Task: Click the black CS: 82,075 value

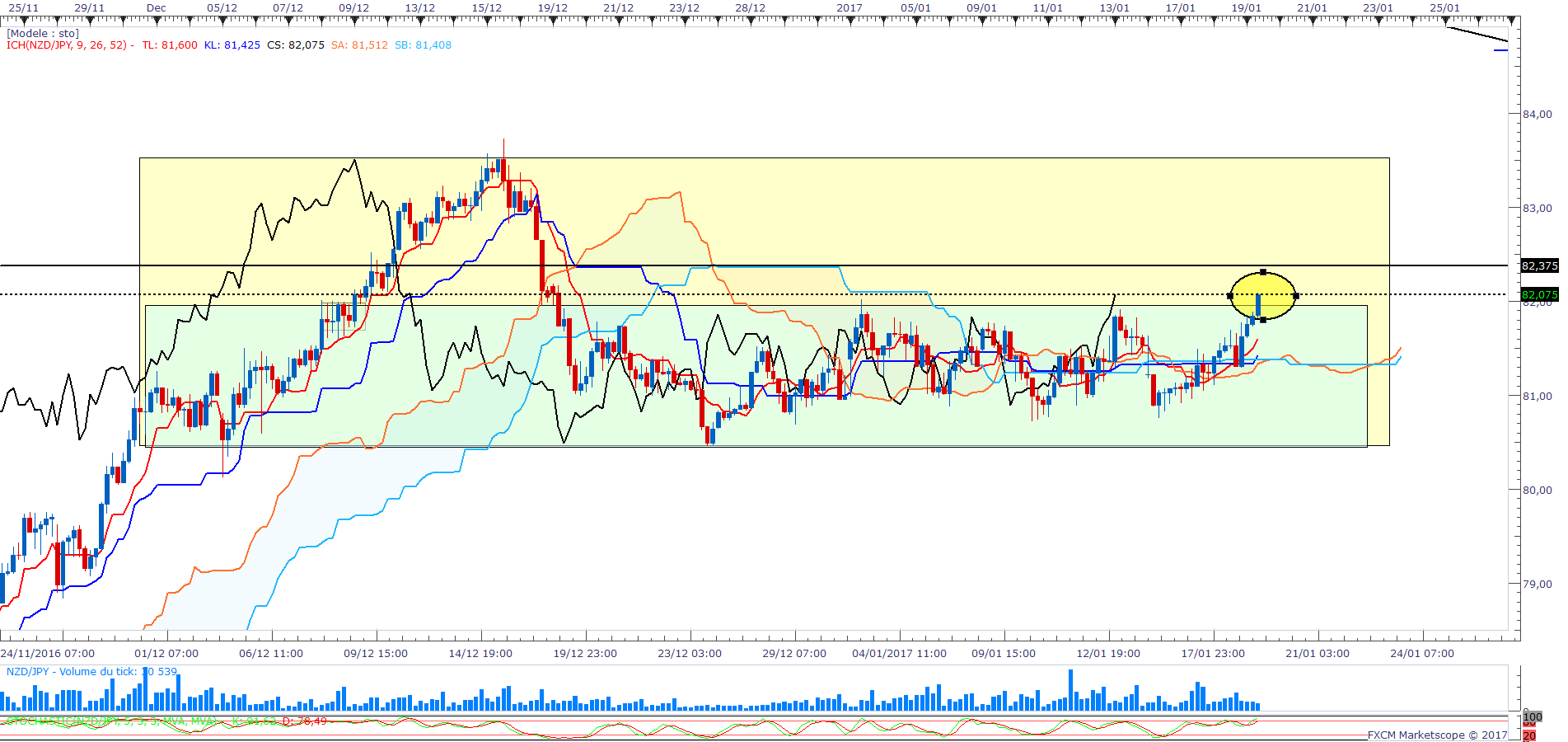Action: point(296,45)
